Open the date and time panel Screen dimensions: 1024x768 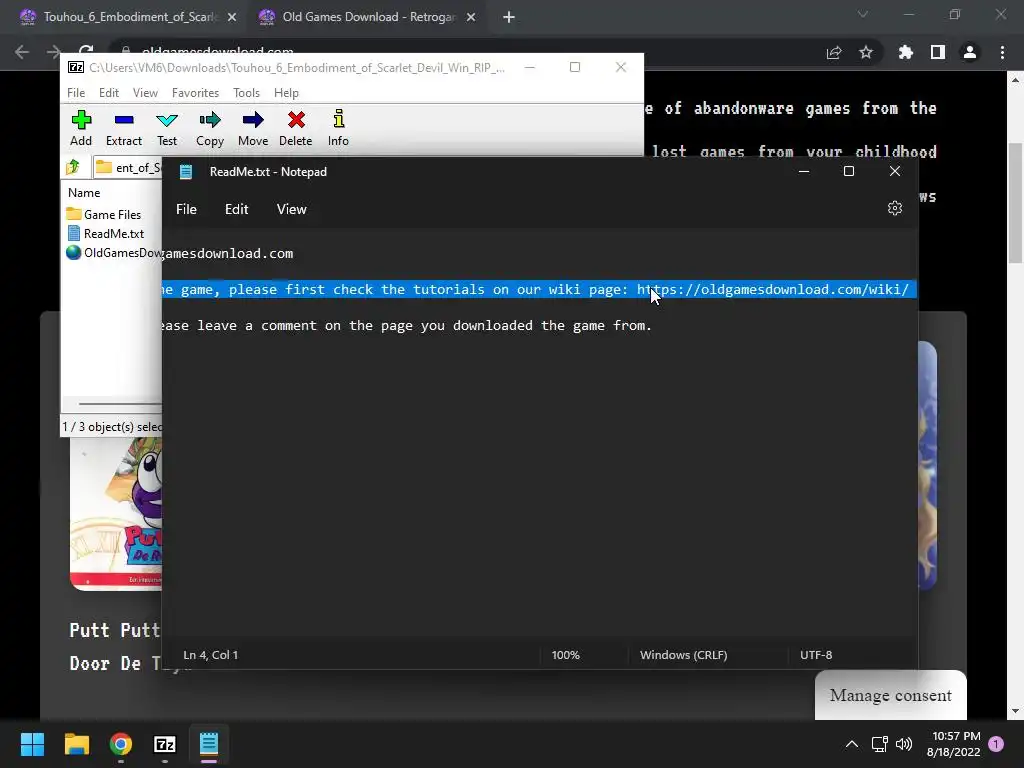[x=953, y=744]
